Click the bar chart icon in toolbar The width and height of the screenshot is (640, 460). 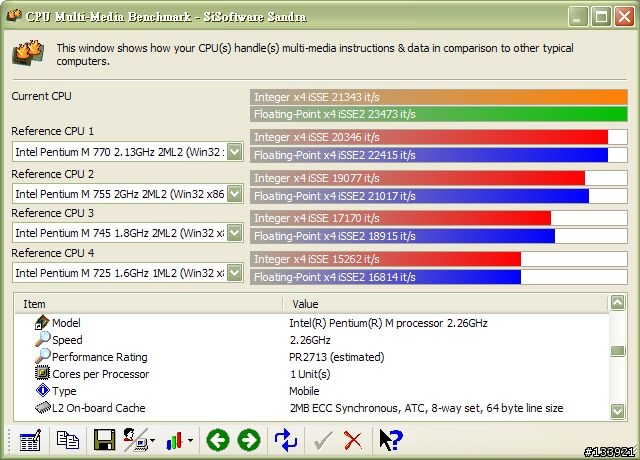pos(174,441)
